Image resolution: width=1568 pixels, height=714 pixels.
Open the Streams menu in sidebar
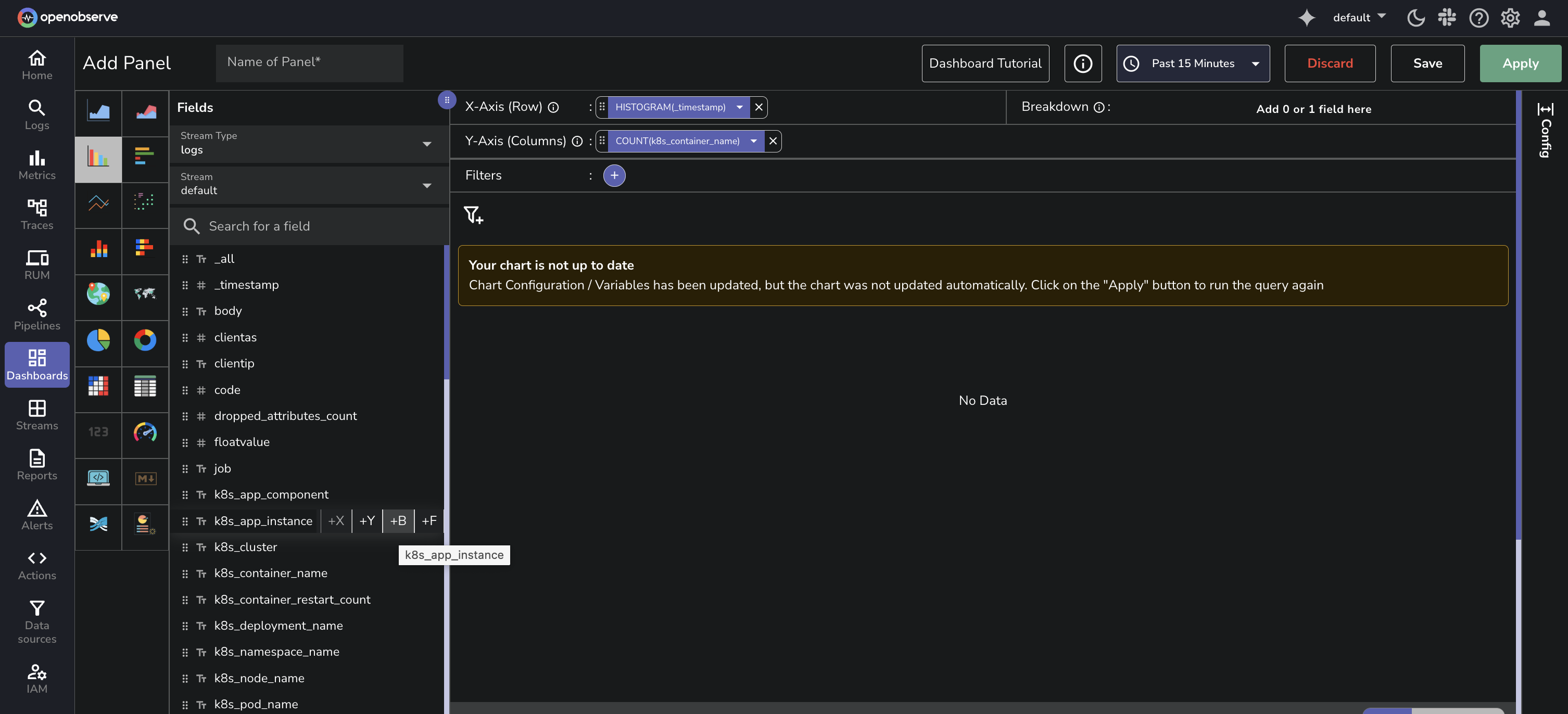tap(37, 415)
